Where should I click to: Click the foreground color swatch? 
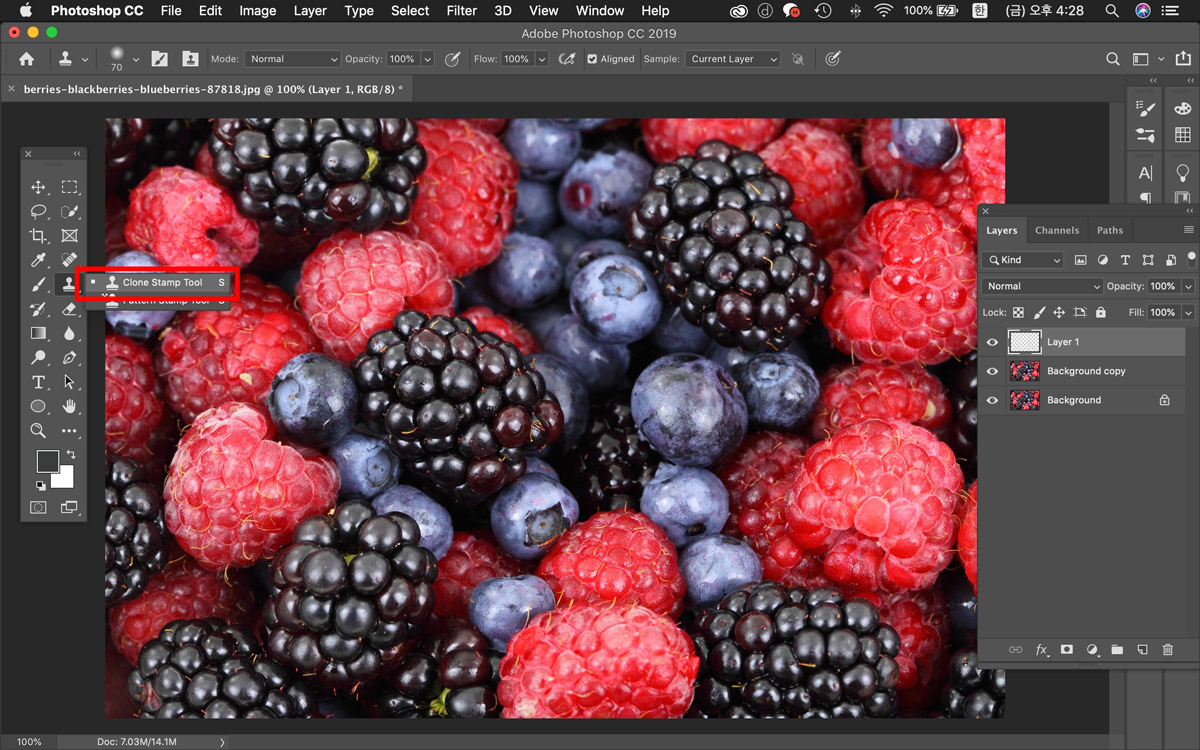(47, 461)
